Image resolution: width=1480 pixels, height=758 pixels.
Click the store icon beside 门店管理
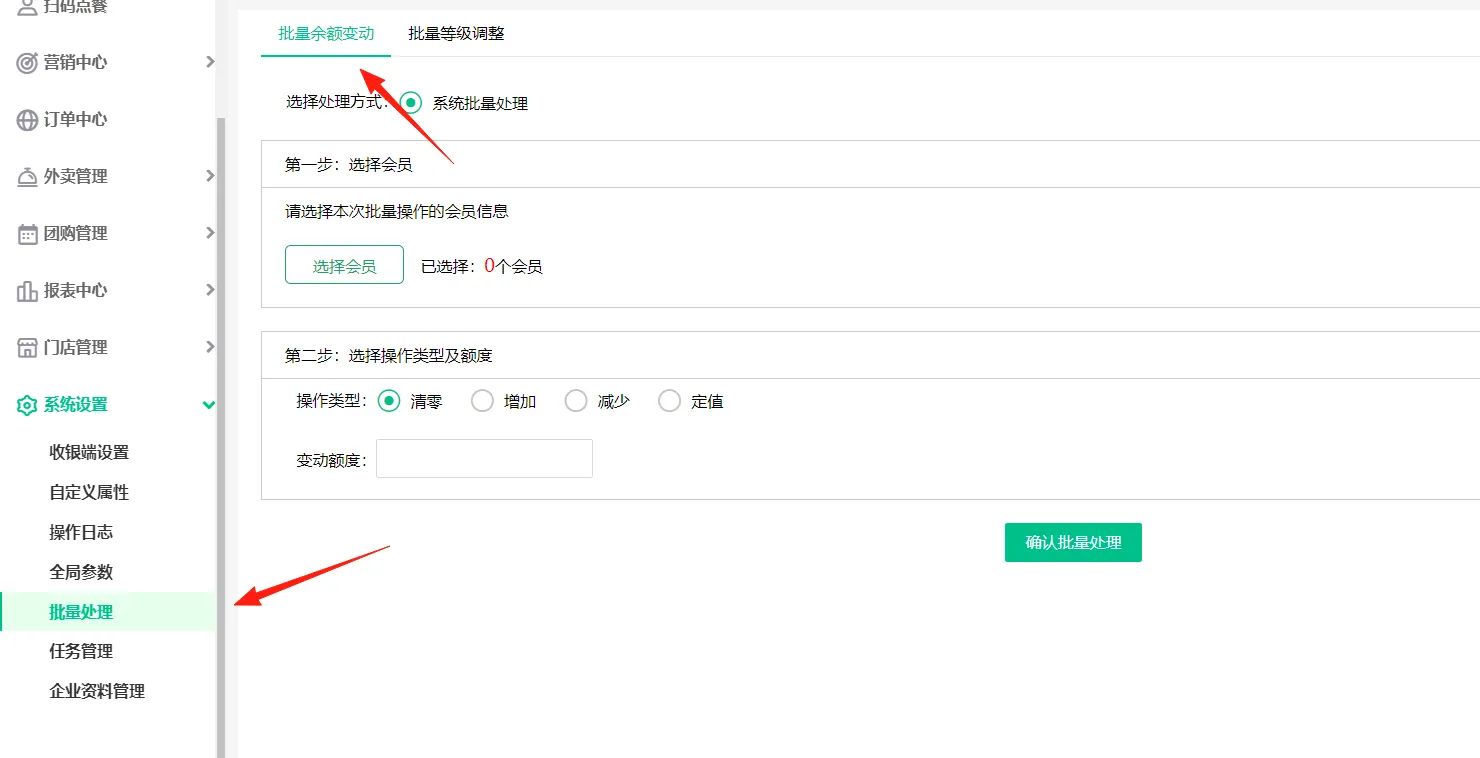tap(27, 348)
